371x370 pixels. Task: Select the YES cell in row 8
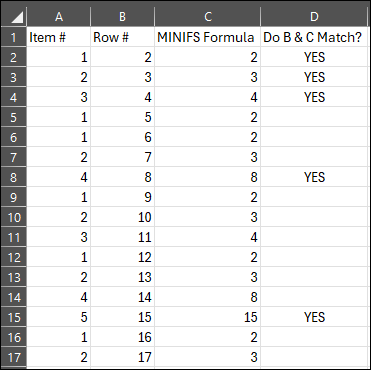pos(314,177)
